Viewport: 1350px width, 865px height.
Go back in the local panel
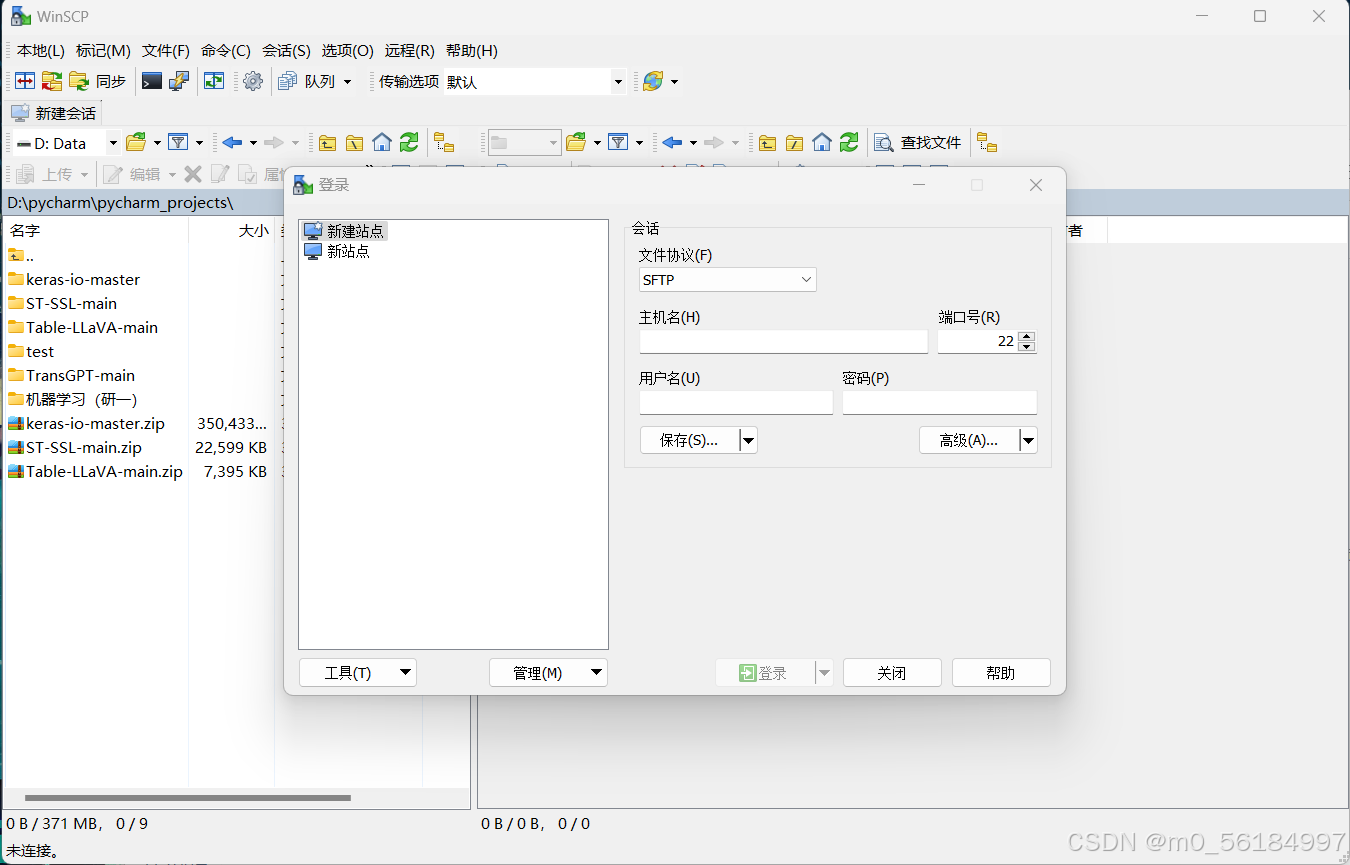pos(232,143)
